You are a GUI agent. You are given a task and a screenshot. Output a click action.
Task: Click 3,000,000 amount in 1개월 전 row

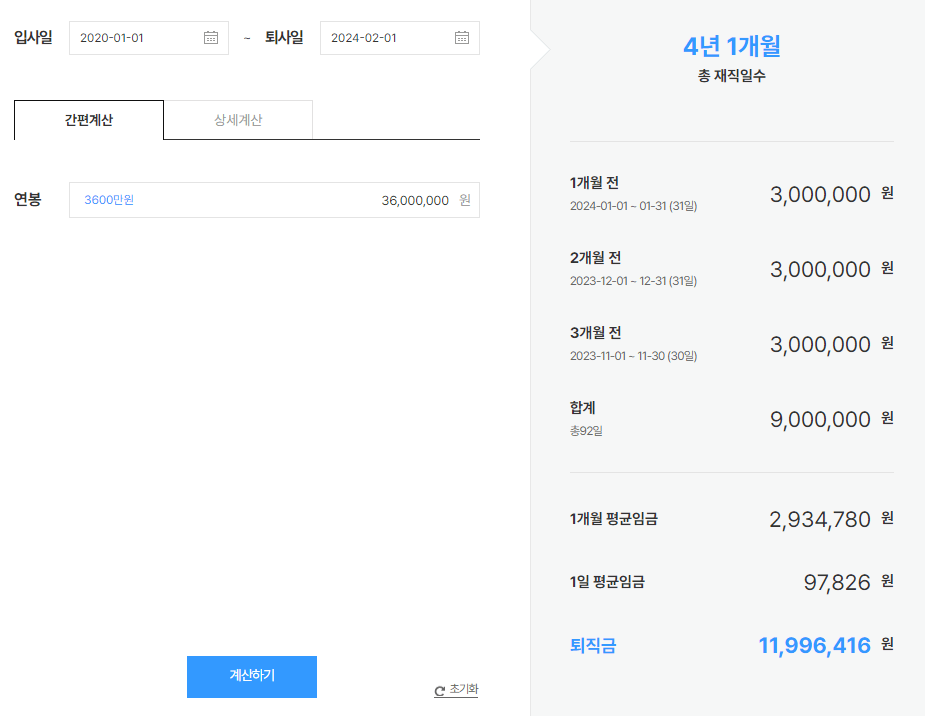pos(820,194)
